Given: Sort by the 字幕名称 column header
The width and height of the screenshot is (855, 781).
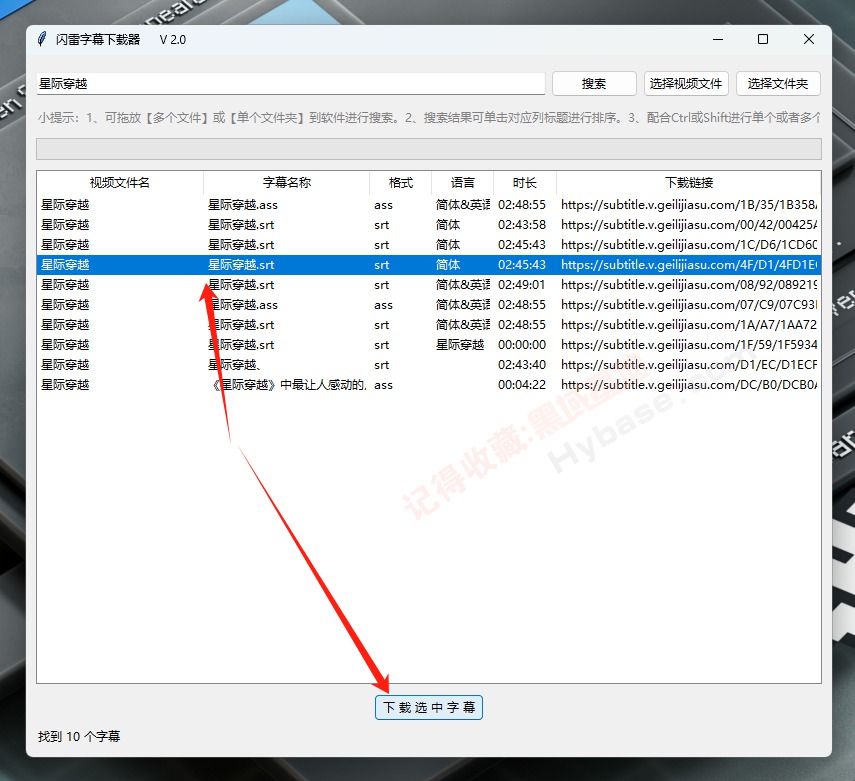Looking at the screenshot, I should click(286, 183).
